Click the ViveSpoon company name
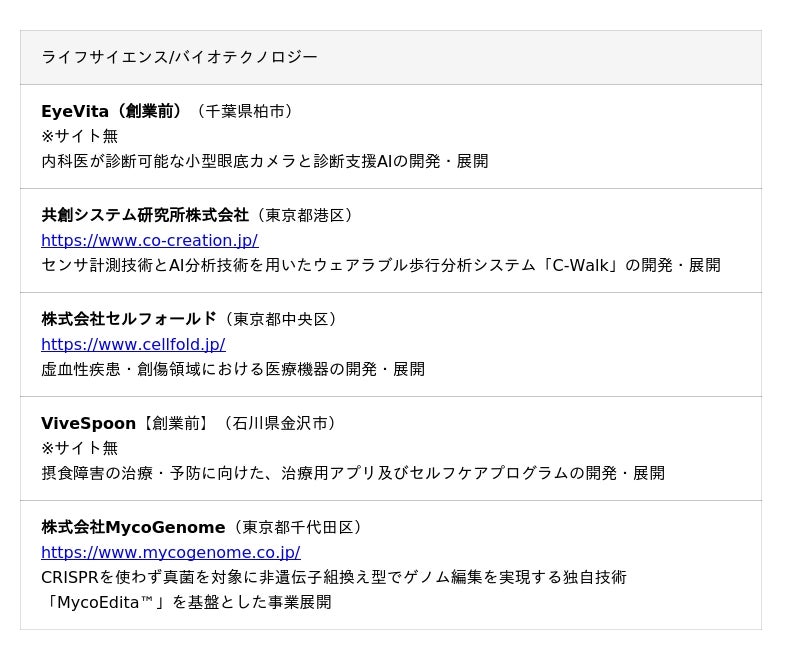Image resolution: width=800 pixels, height=660 pixels. [88, 423]
